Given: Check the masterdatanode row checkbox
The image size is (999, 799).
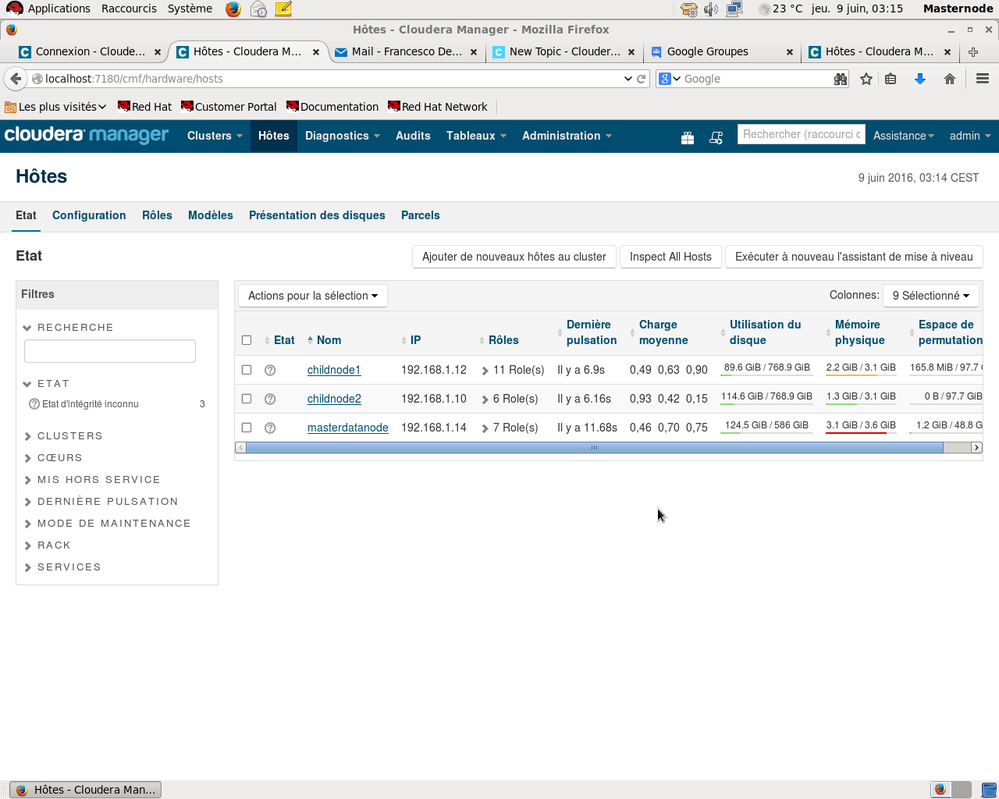Looking at the screenshot, I should [247, 428].
